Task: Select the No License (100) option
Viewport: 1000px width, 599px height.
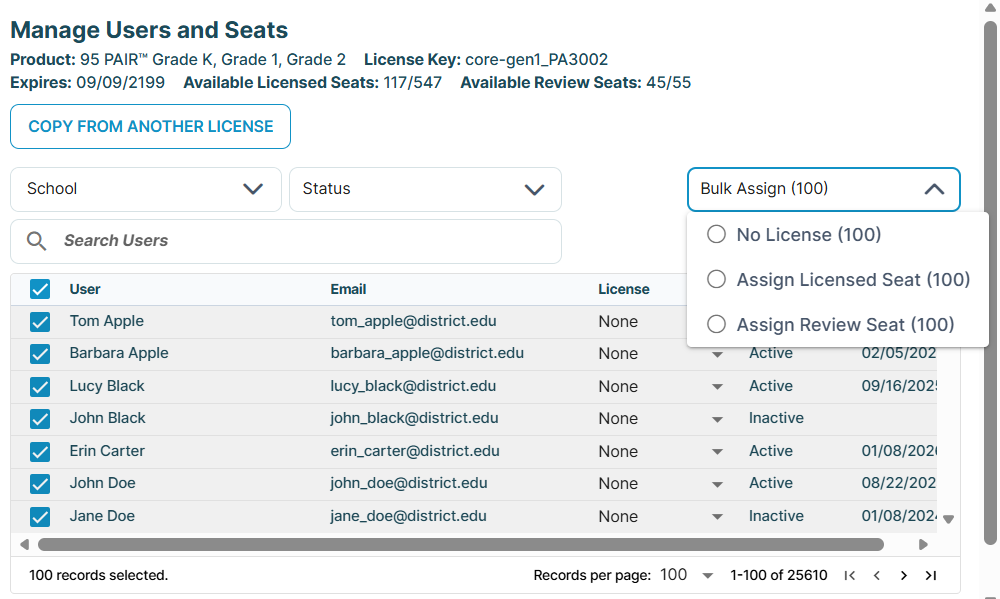Action: 716,235
